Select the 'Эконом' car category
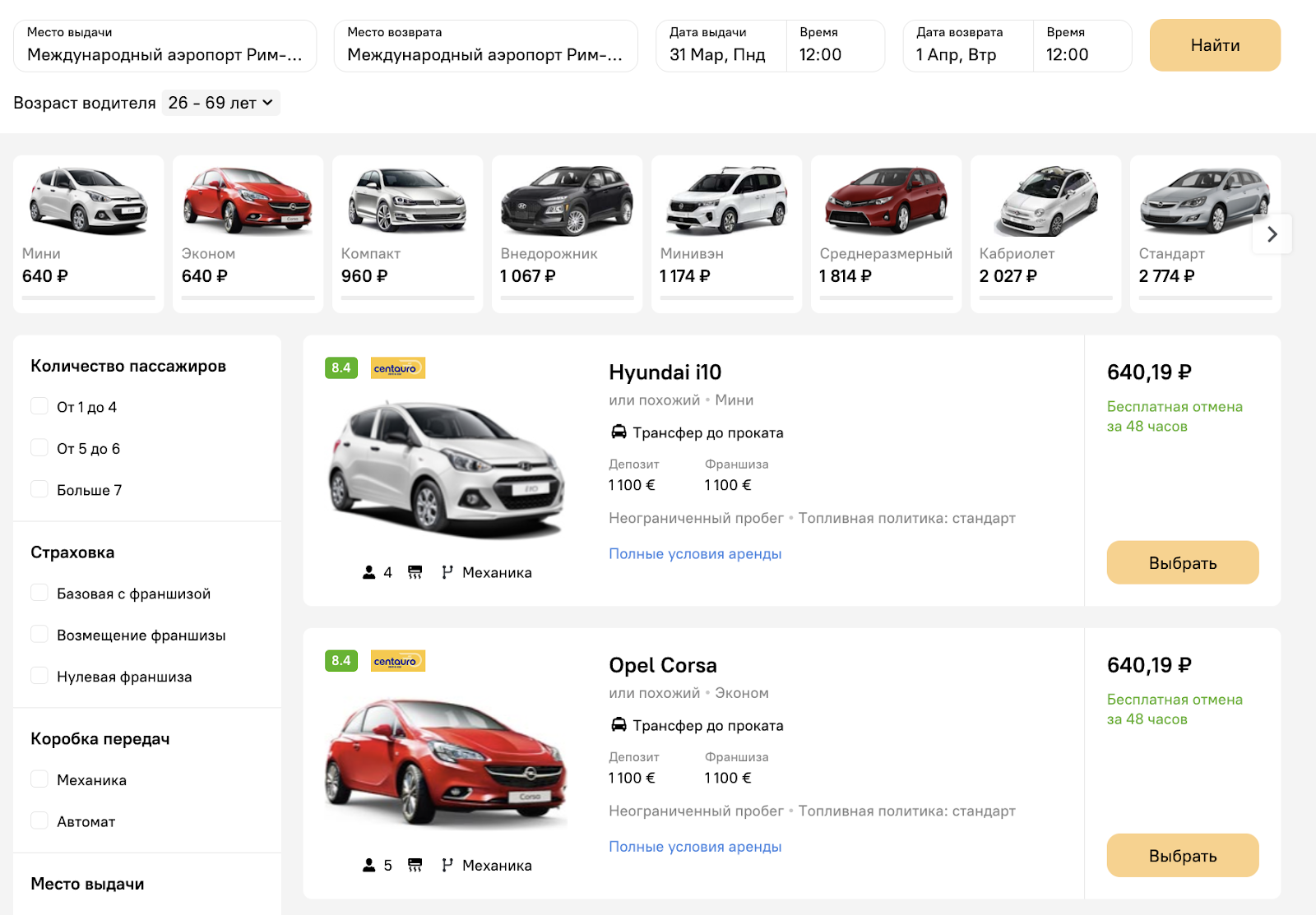The width and height of the screenshot is (1316, 915). coord(248,234)
